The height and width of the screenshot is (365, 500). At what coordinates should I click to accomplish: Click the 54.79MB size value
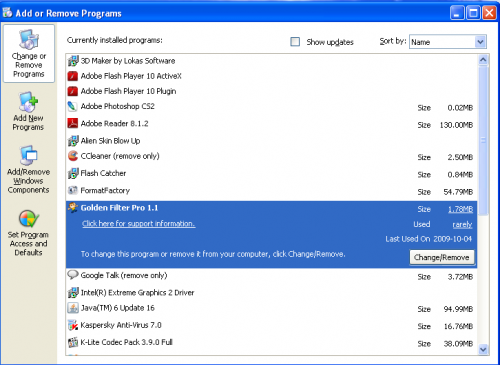tap(458, 192)
